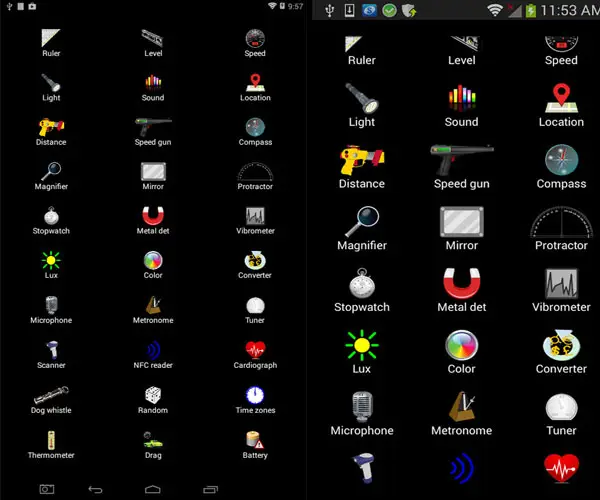This screenshot has width=600, height=500.
Task: Tap Recent apps button in navigation bar
Action: coord(210,489)
